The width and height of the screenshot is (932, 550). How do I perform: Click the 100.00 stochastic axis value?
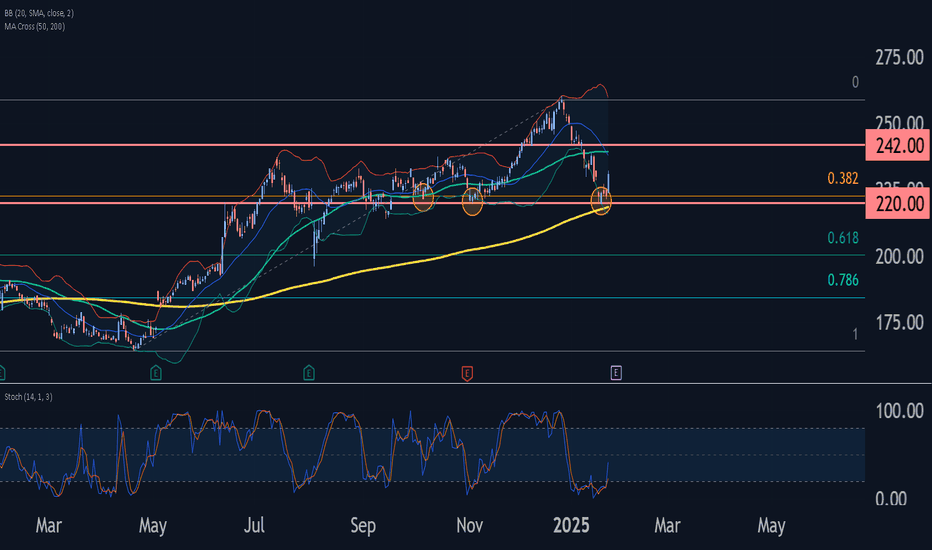click(x=899, y=411)
